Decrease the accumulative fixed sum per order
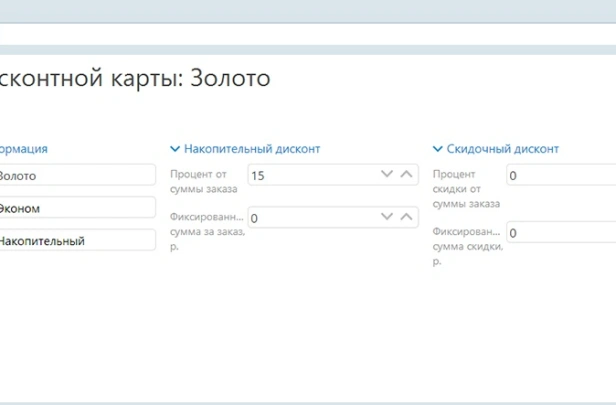Viewport: 616px width, 405px height. (387, 216)
